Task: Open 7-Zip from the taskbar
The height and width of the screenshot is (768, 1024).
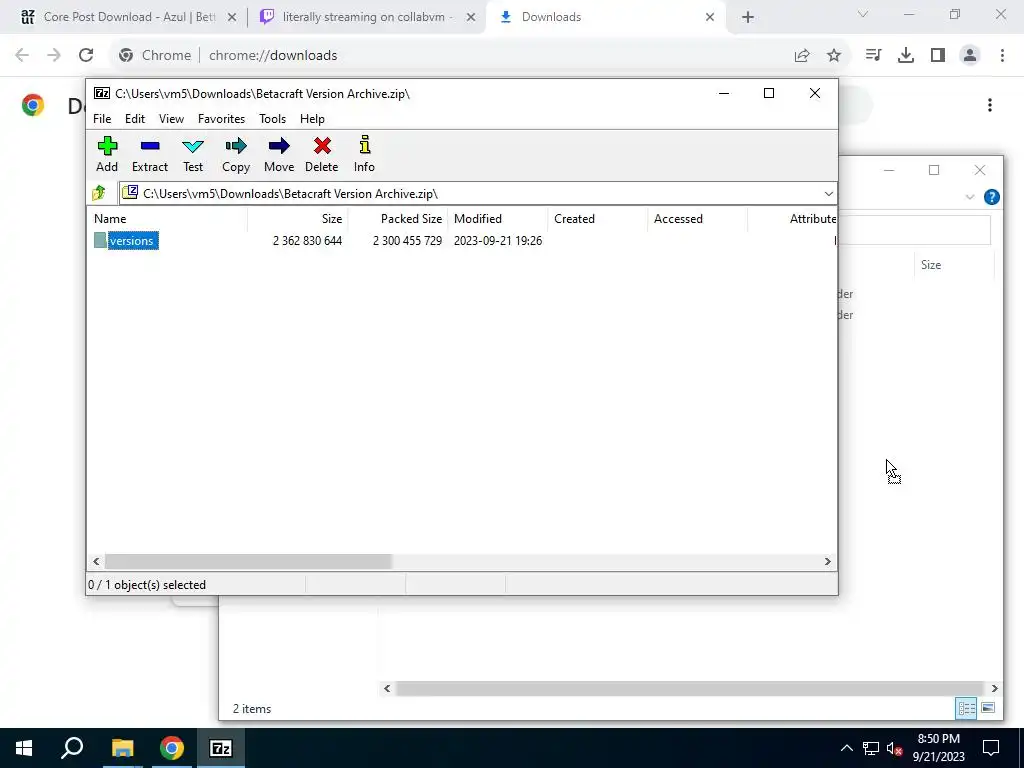Action: [221, 748]
